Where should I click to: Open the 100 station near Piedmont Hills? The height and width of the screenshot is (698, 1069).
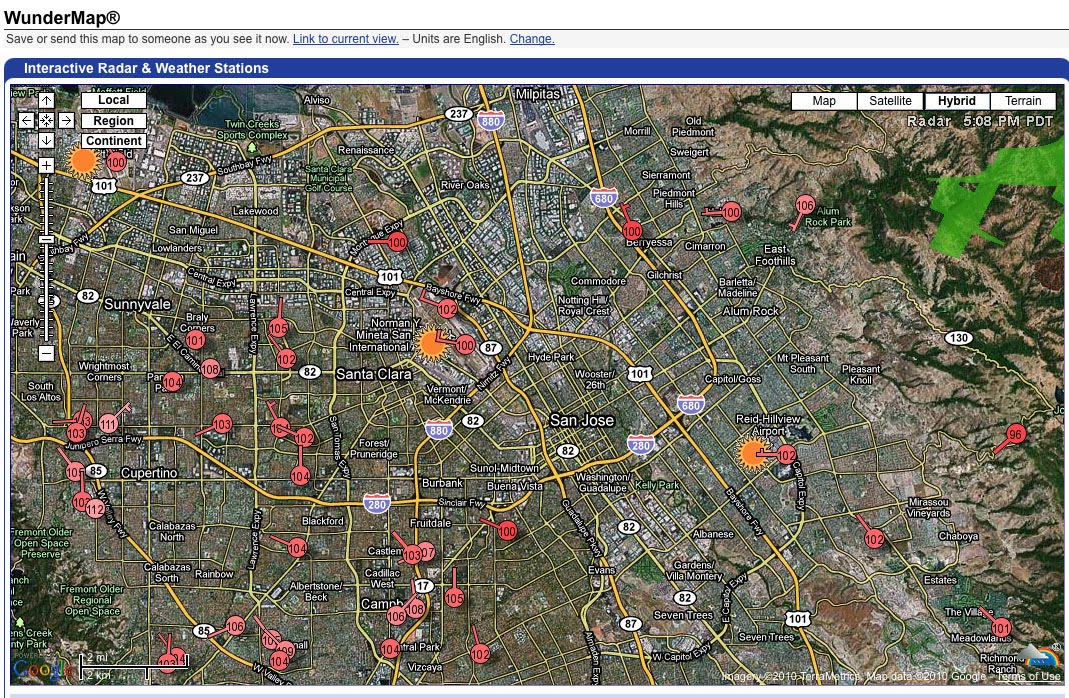coord(731,212)
